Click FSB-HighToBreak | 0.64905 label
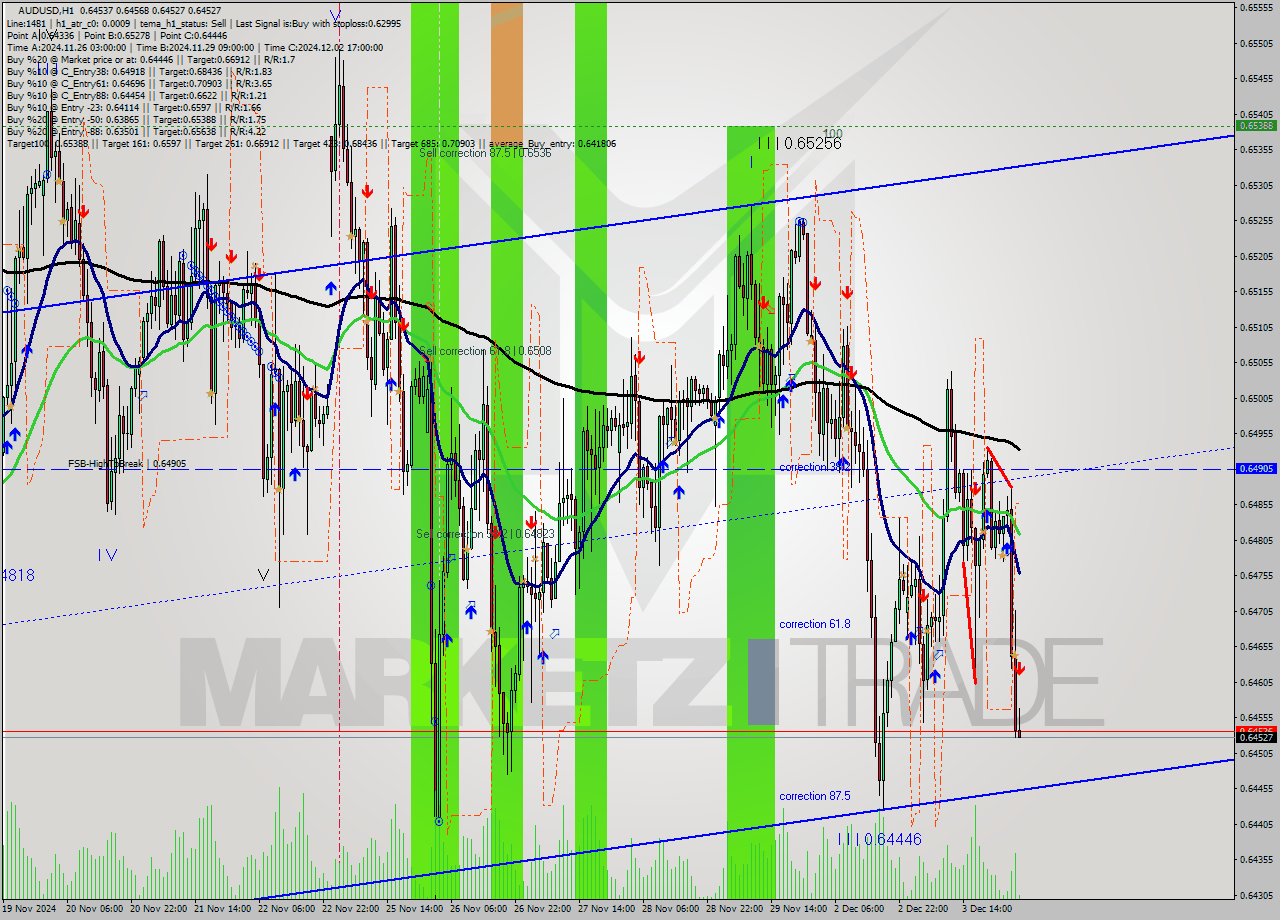Image resolution: width=1280 pixels, height=920 pixels. point(127,464)
